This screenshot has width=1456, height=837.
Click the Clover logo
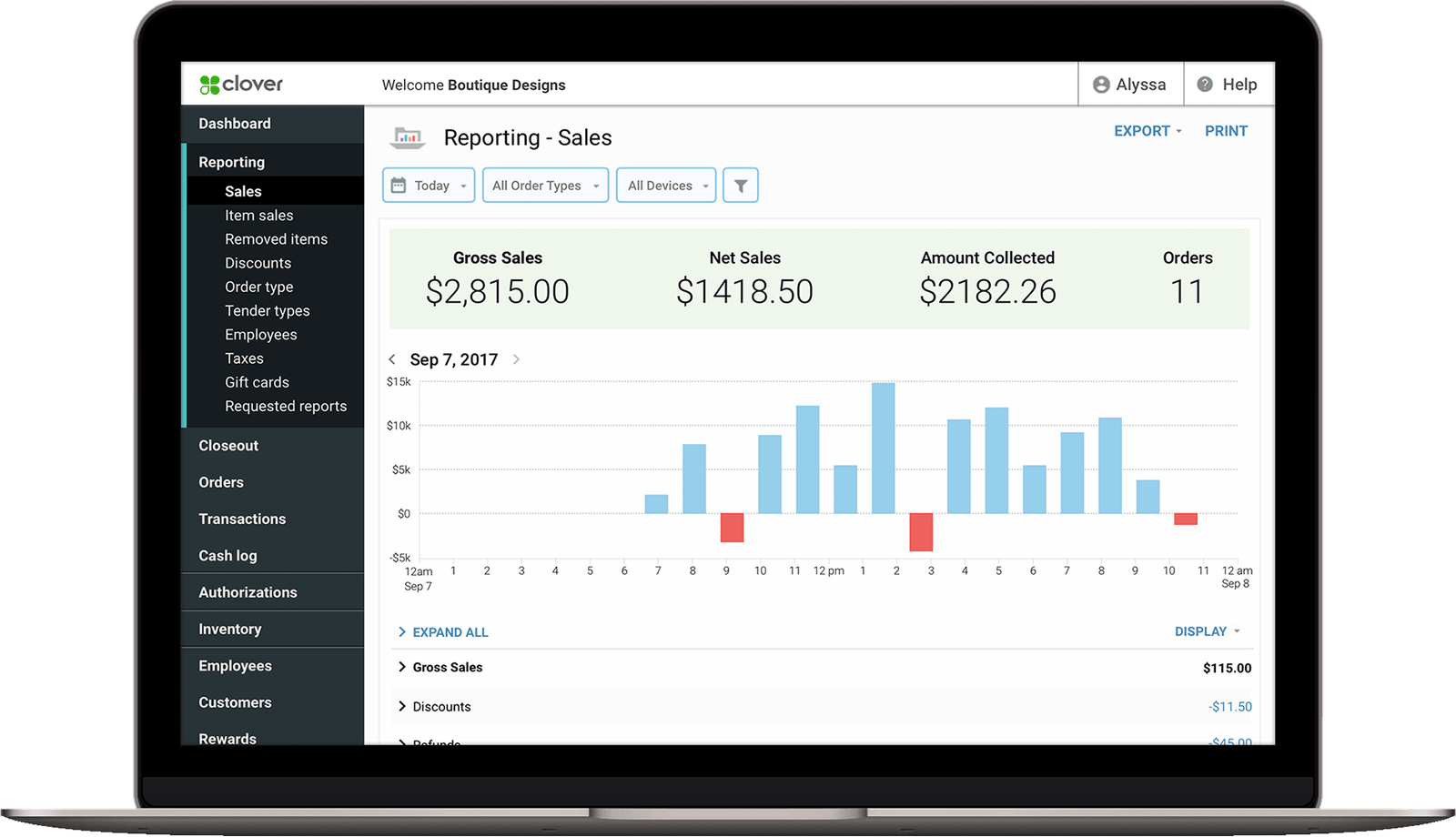(241, 85)
